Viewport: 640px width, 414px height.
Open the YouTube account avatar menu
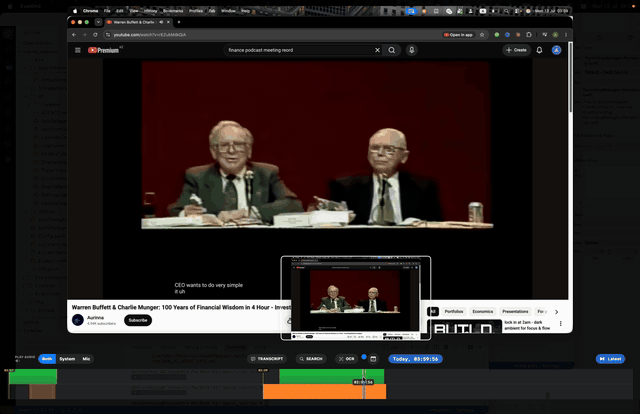coord(556,50)
